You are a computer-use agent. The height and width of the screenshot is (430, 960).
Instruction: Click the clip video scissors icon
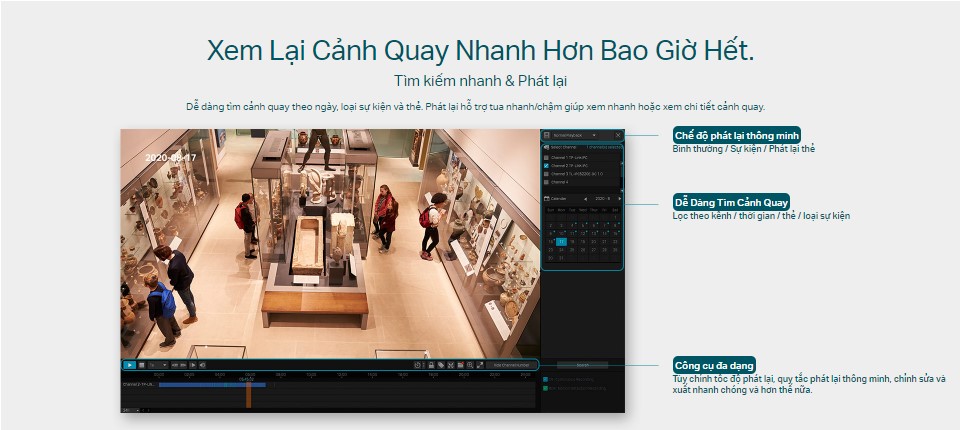pos(451,365)
